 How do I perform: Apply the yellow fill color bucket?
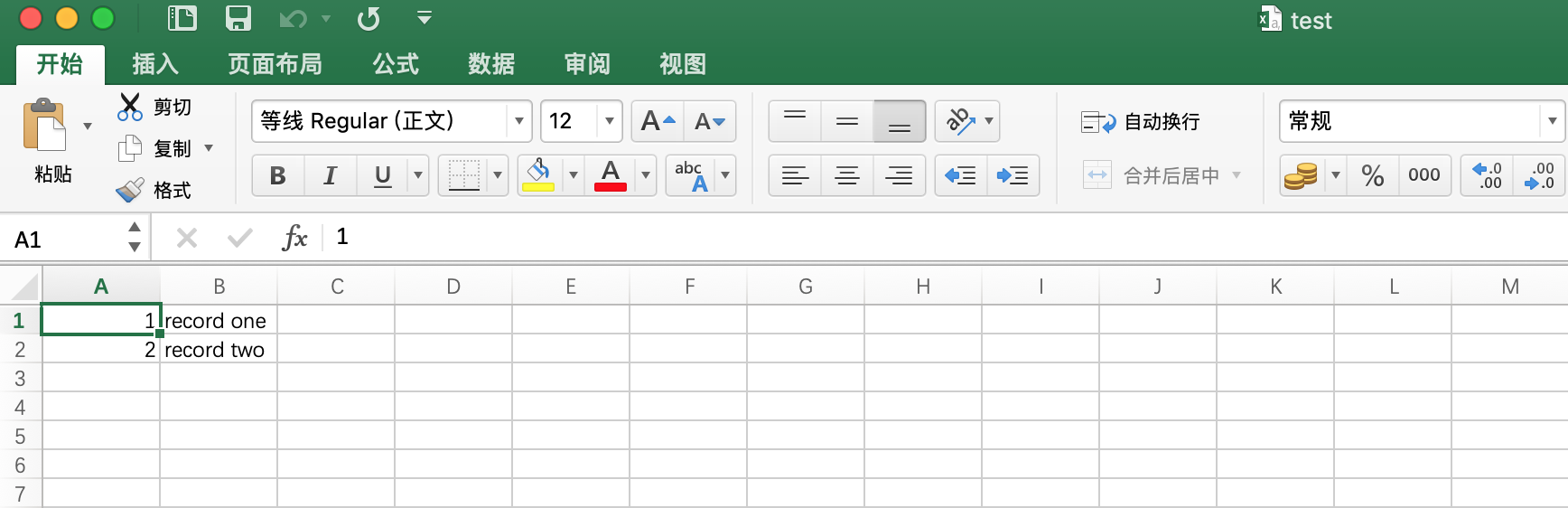coord(538,175)
